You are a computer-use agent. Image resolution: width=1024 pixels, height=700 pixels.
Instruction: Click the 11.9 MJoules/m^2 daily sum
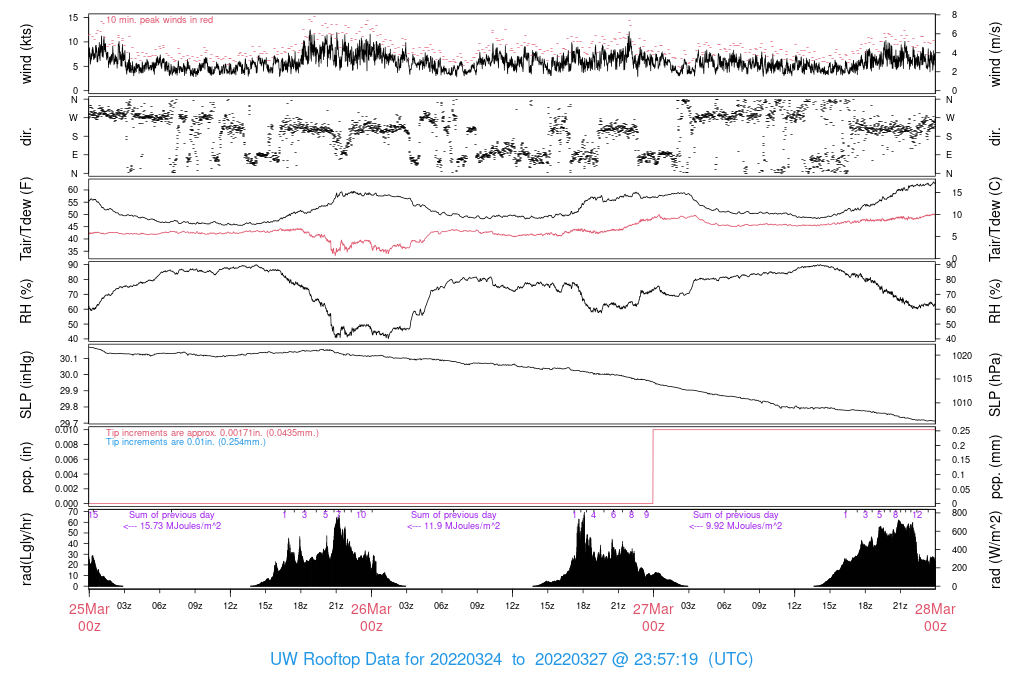click(x=454, y=526)
